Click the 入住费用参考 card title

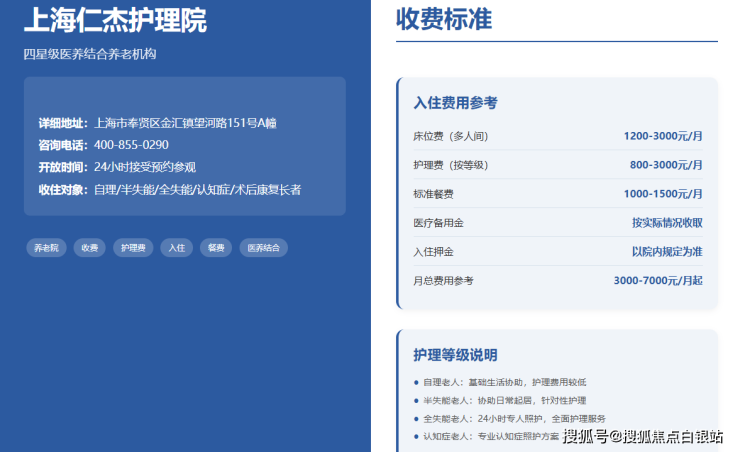tap(455, 102)
